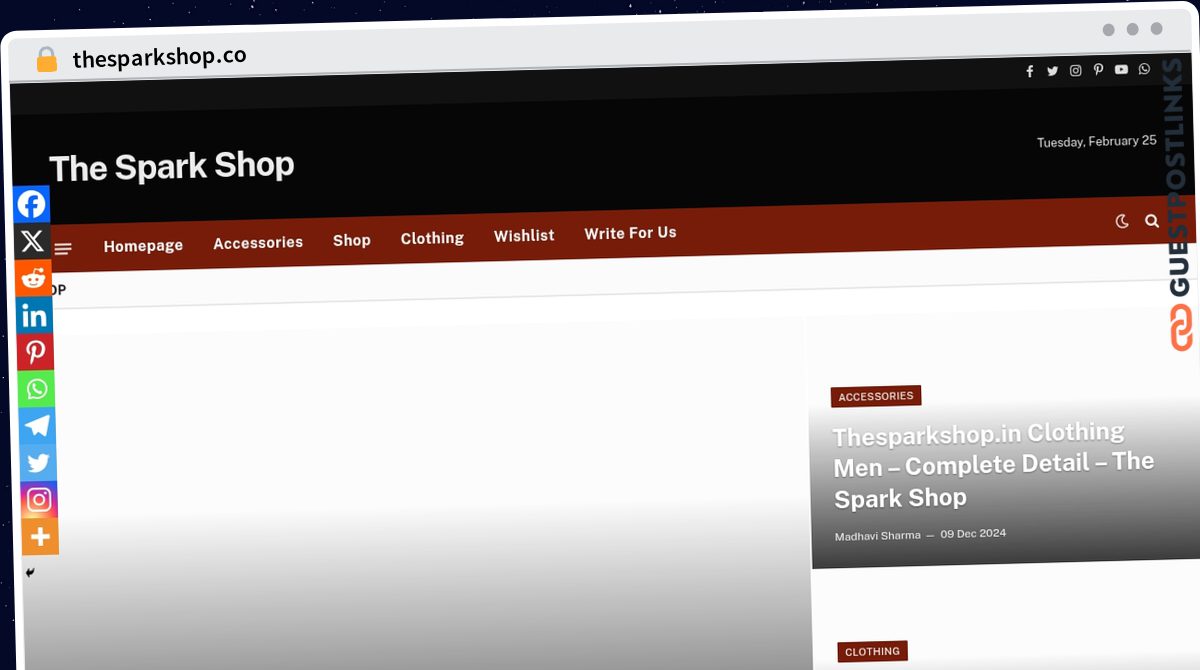Open YouTube icon in top header bar
The width and height of the screenshot is (1200, 670).
[x=1121, y=69]
